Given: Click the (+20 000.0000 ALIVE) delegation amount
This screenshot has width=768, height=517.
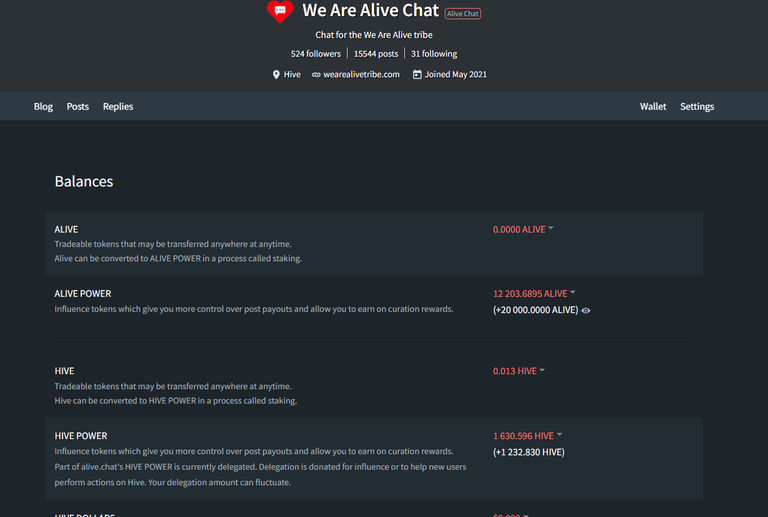Looking at the screenshot, I should pyautogui.click(x=535, y=310).
